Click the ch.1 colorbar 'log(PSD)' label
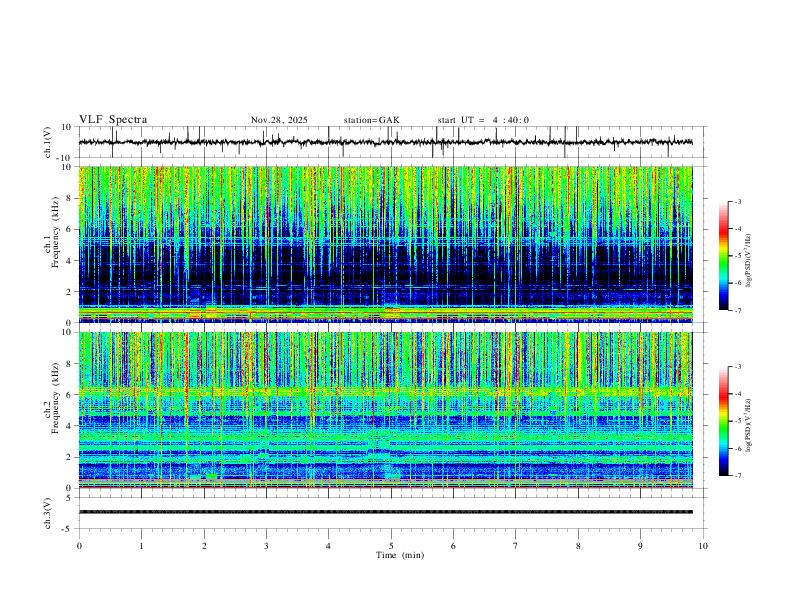Screen dimensions: 792x612 (x=748, y=261)
